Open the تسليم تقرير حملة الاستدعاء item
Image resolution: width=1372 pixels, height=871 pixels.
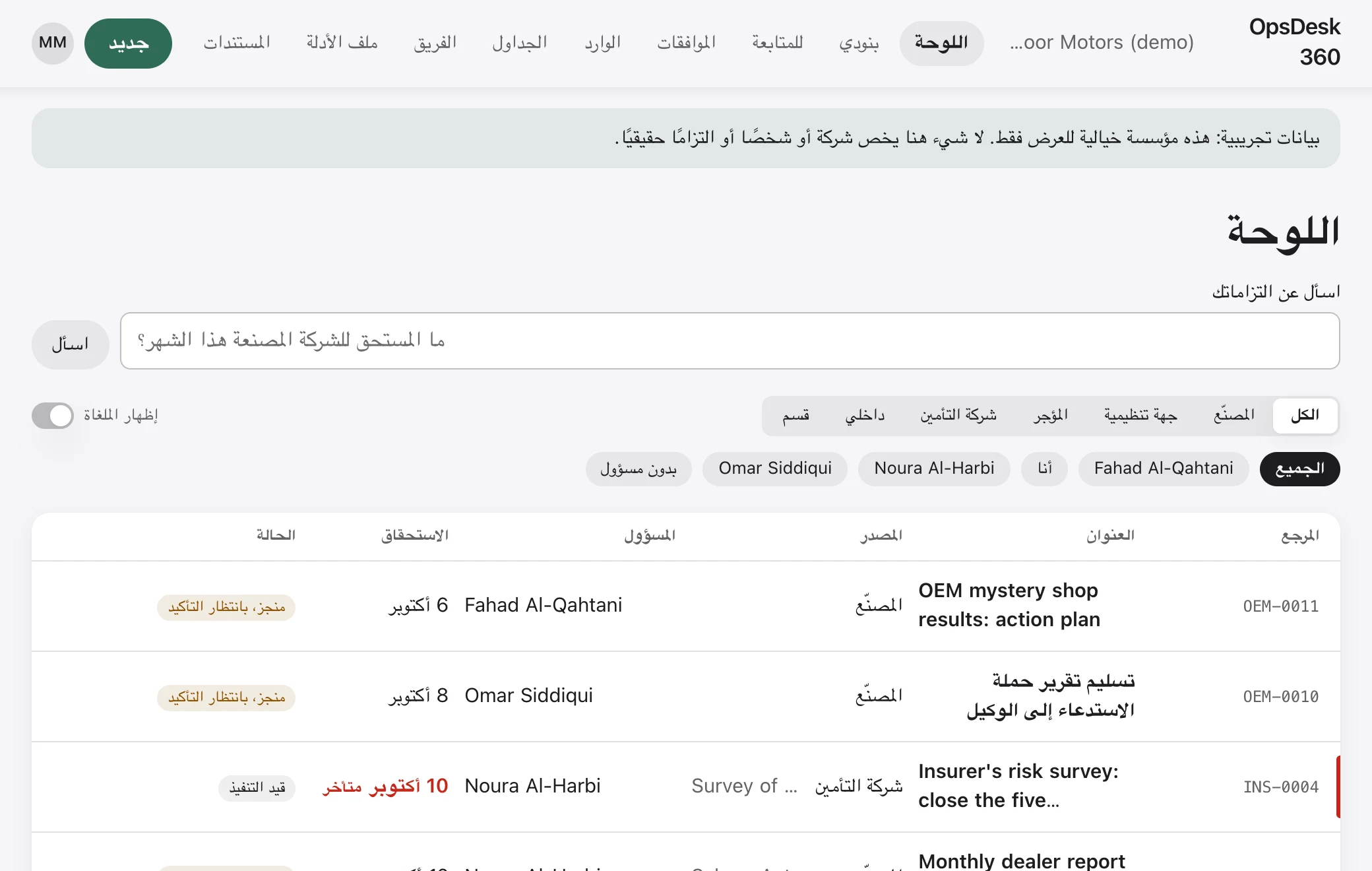click(1051, 695)
